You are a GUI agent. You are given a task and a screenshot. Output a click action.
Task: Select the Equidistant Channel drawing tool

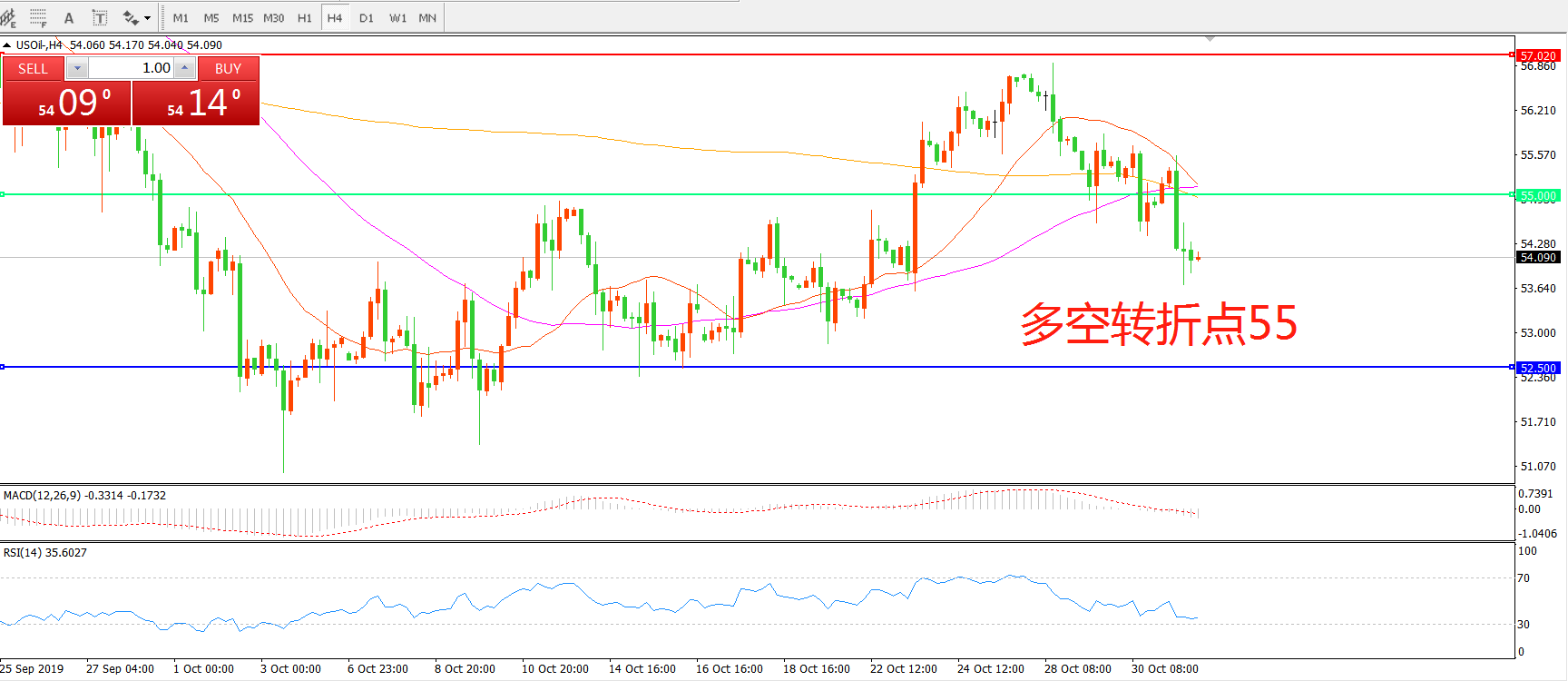pyautogui.click(x=8, y=17)
